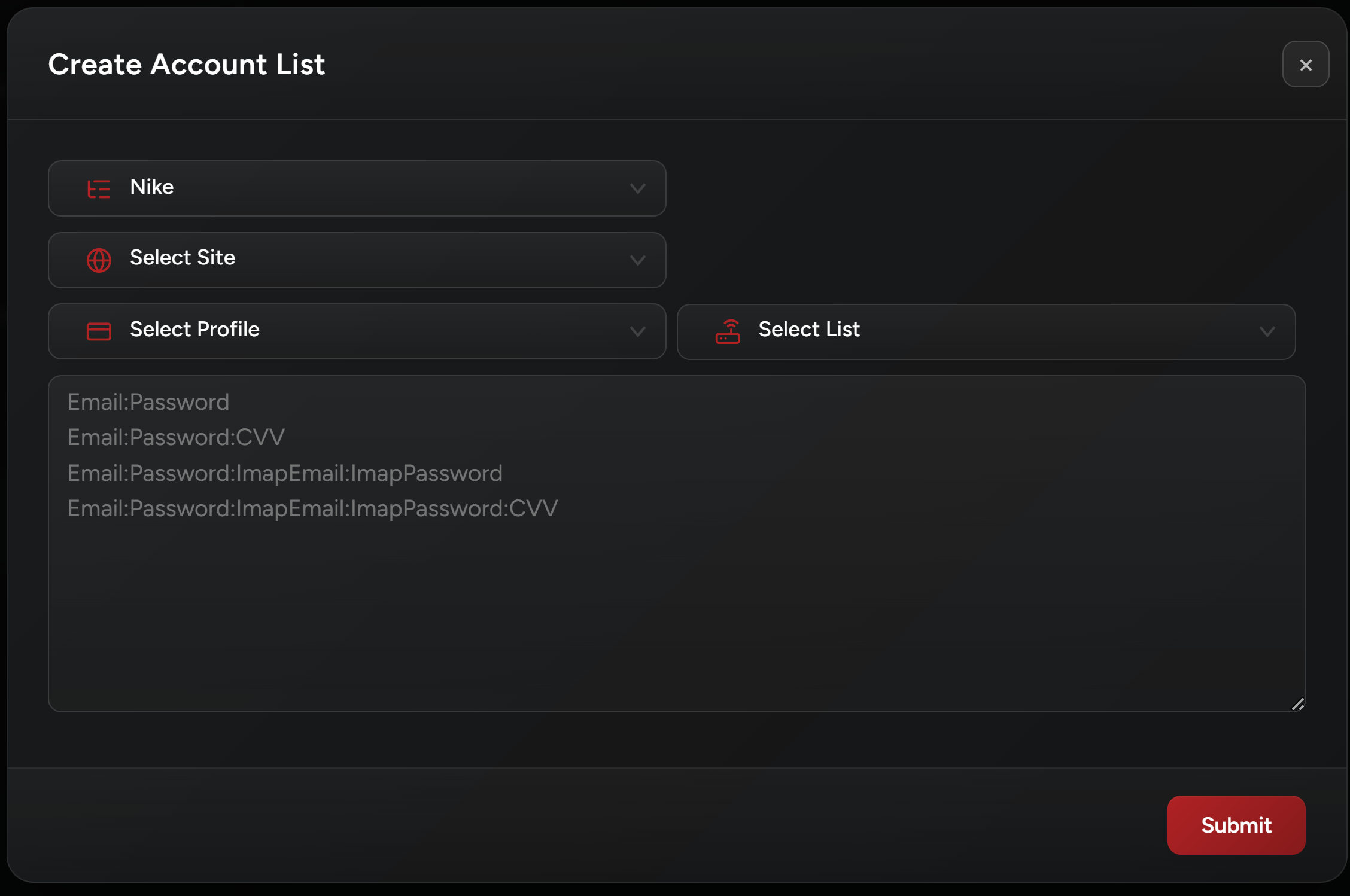Close the Create Account List dialog
The image size is (1350, 896).
pyautogui.click(x=1305, y=65)
